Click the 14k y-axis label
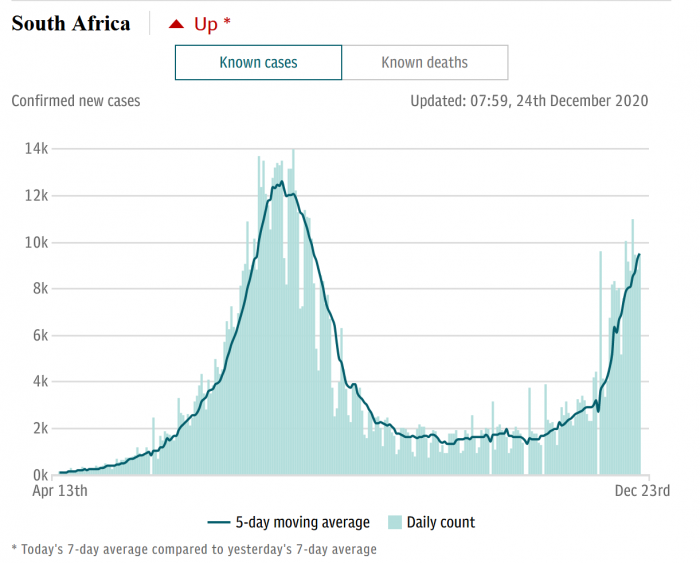Image resolution: width=700 pixels, height=563 pixels. tap(37, 149)
